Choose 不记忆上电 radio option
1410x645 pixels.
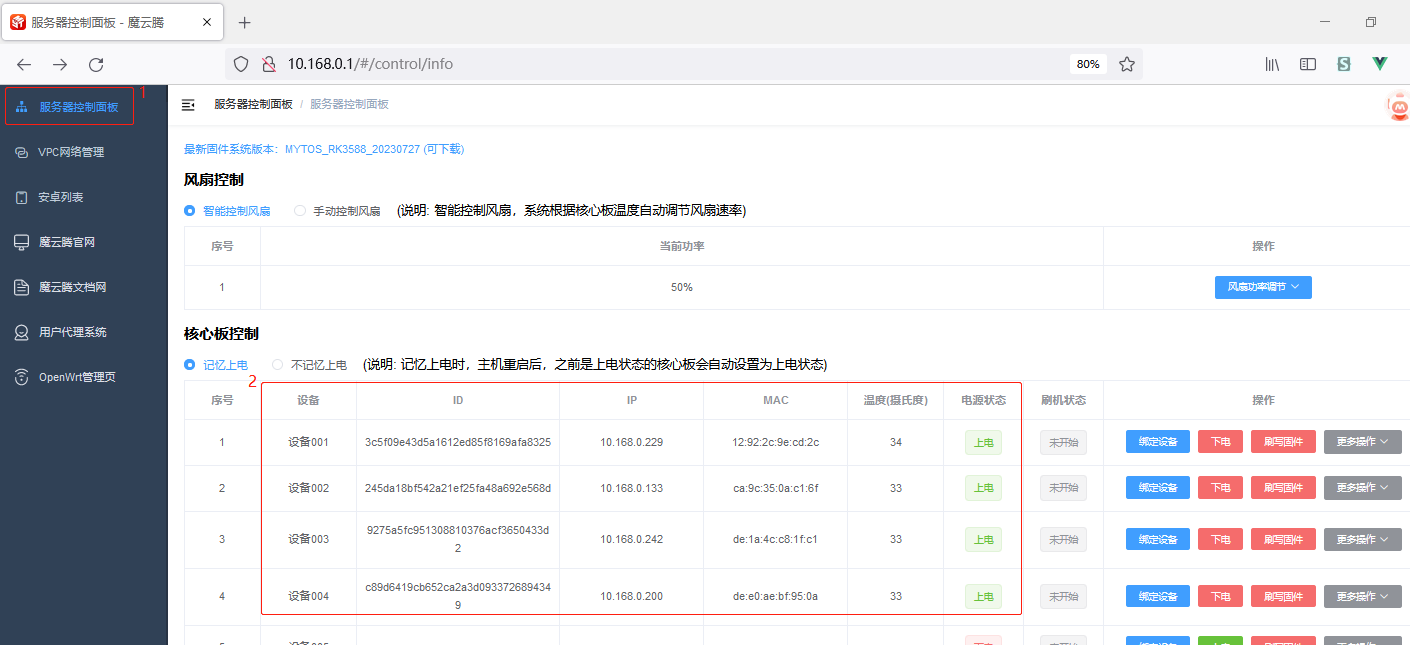[x=279, y=365]
